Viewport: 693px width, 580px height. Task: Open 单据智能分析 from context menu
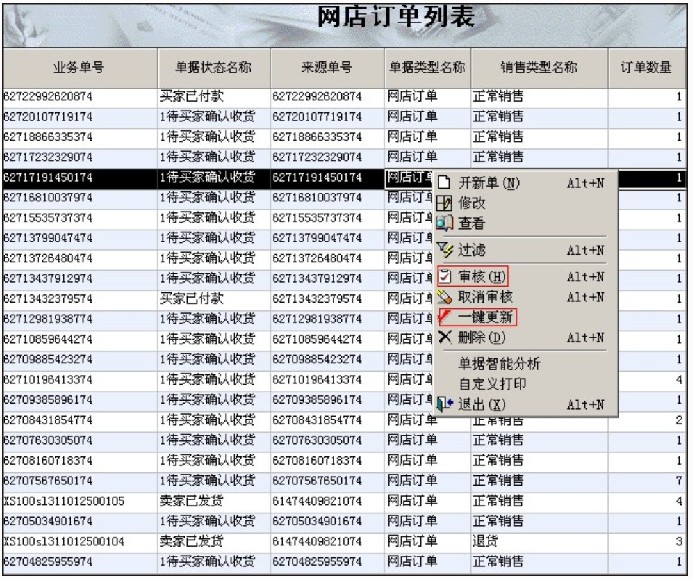pos(525,363)
